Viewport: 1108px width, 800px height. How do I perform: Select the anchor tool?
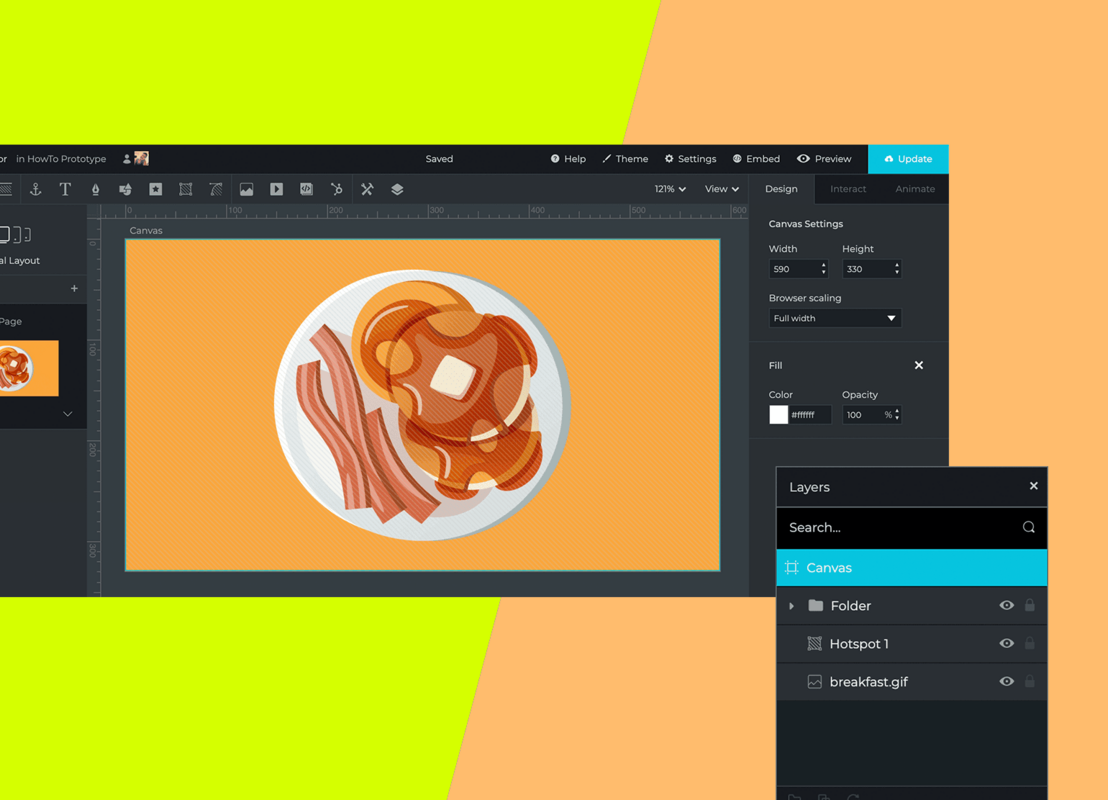coord(35,189)
